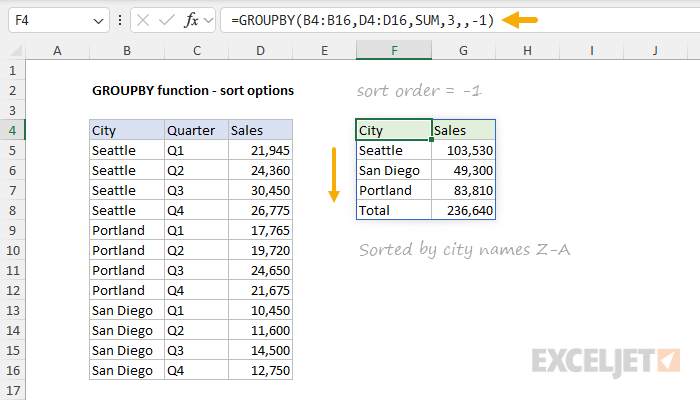Select column J header

coord(655,50)
